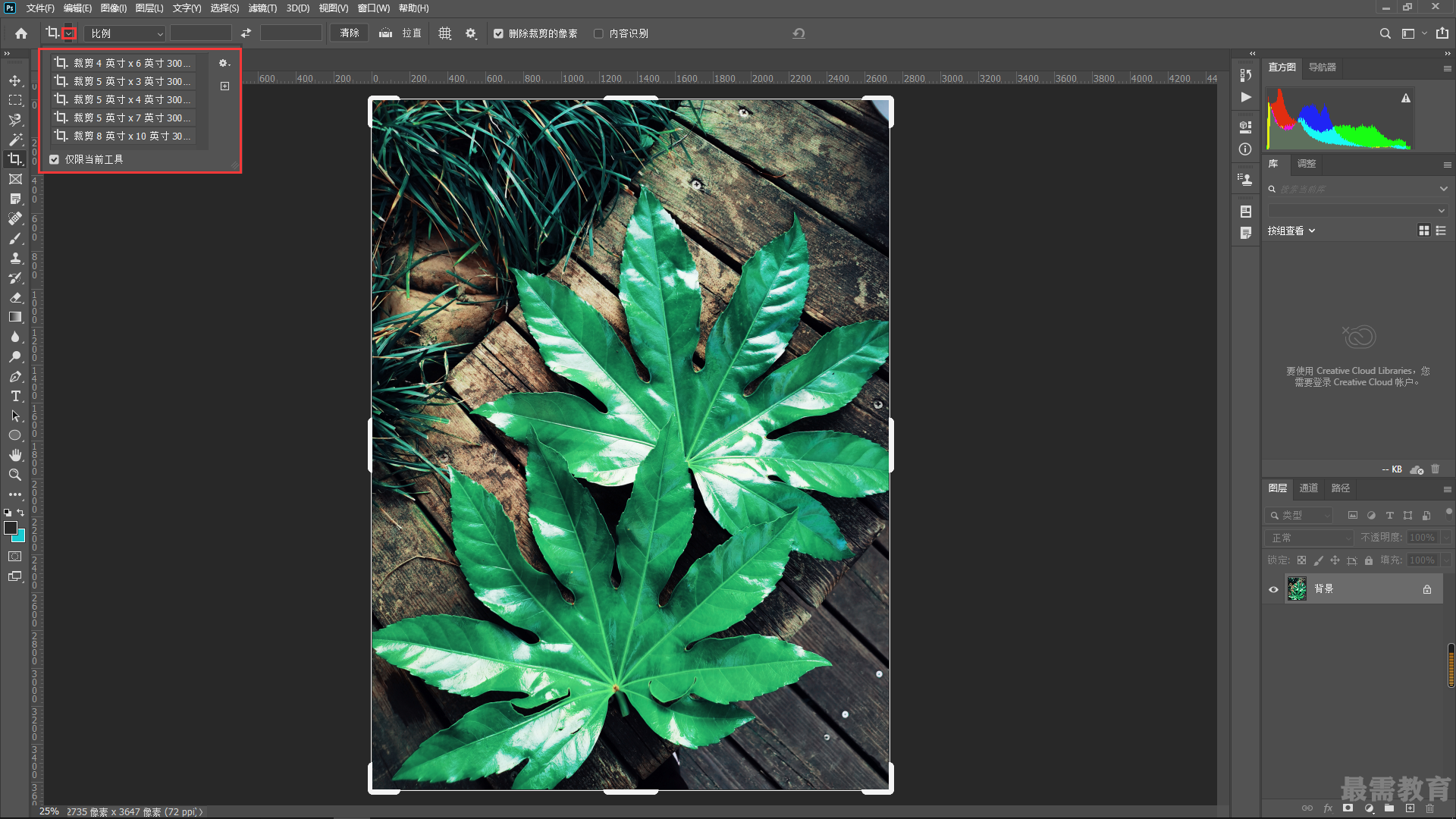Open the 类型 layer filter dropdown
Screen dimensions: 1456x819
1299,515
